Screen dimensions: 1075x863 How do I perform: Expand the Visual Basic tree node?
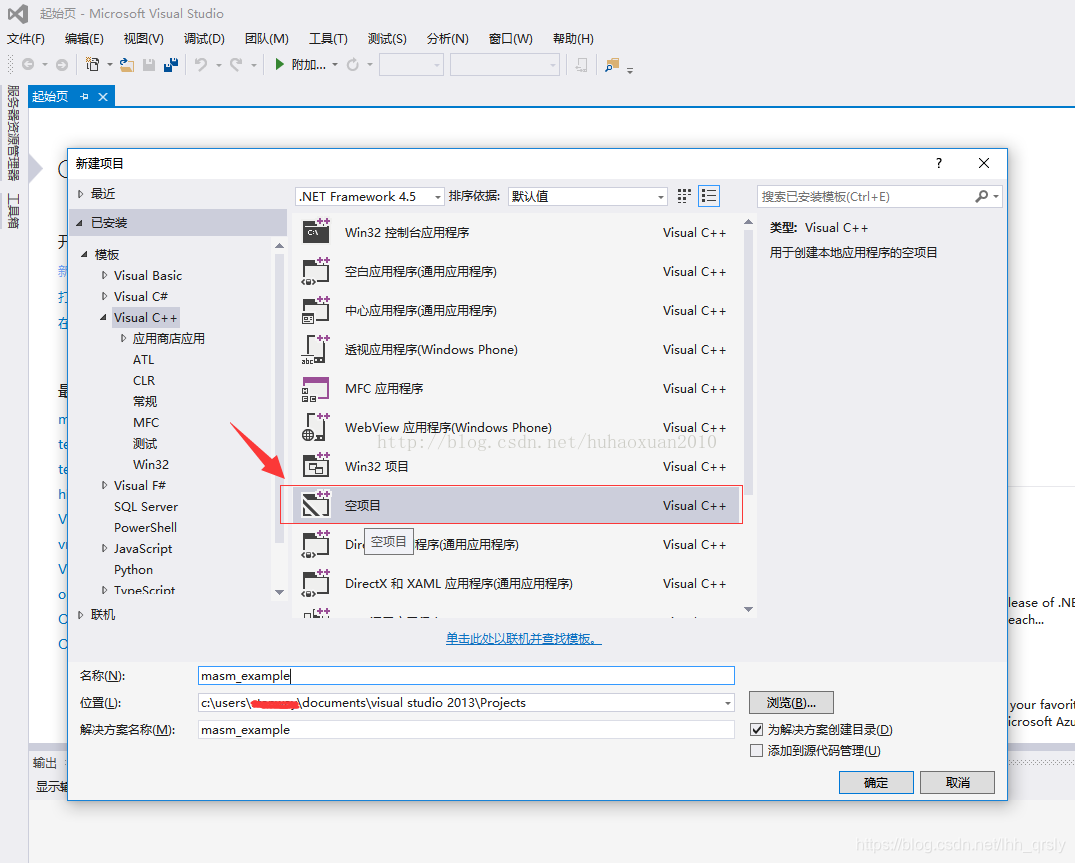pyautogui.click(x=104, y=276)
